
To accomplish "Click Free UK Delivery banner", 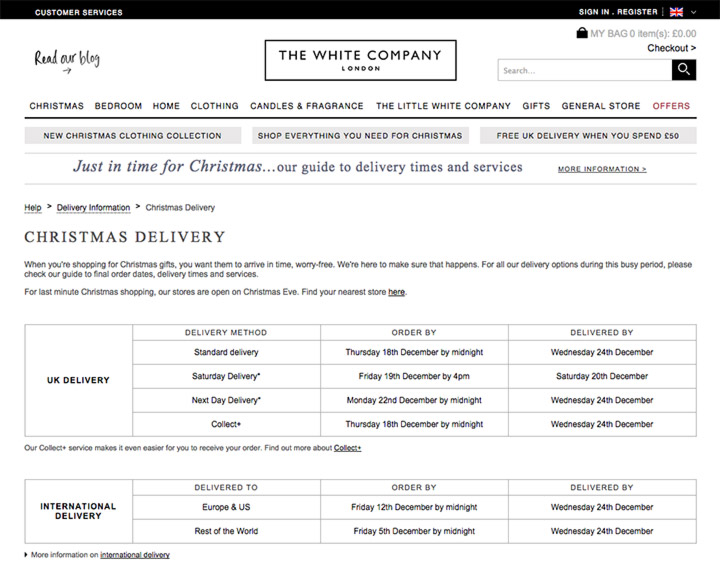I will pyautogui.click(x=588, y=135).
